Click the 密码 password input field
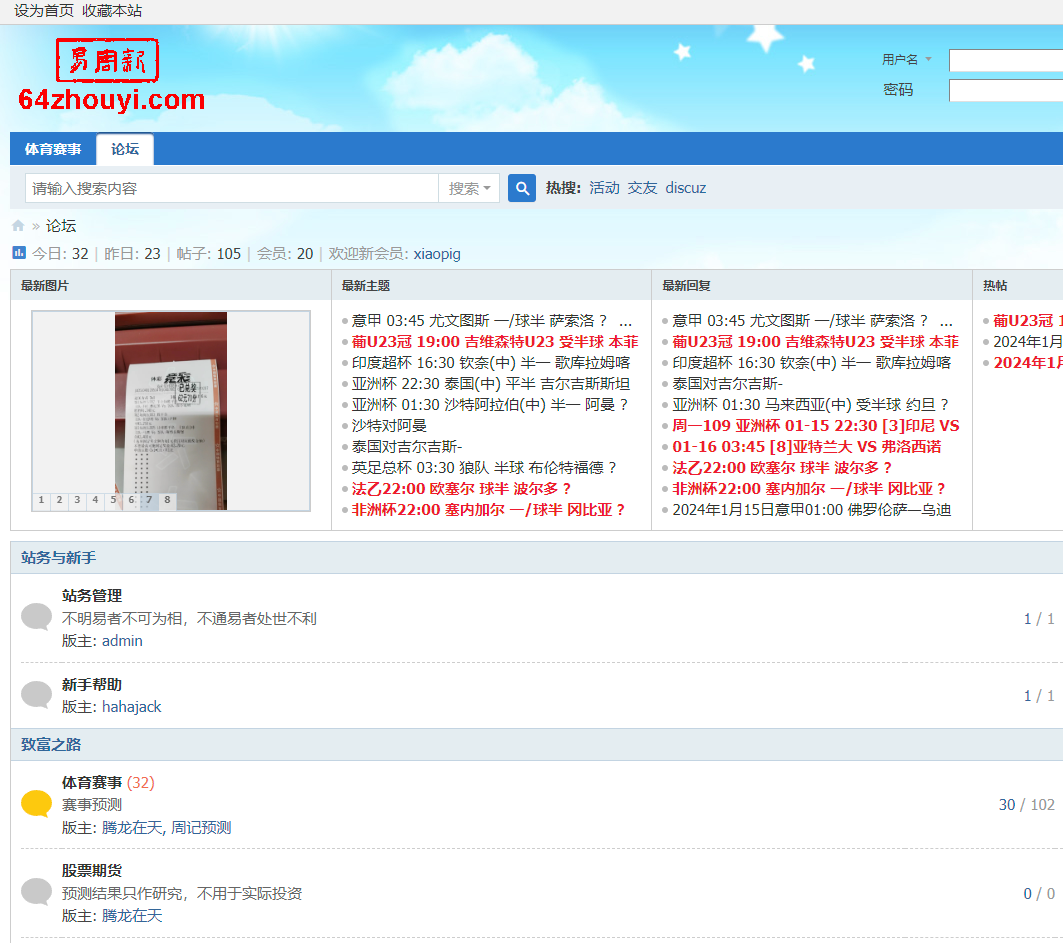The image size is (1063, 943). tap(1005, 90)
